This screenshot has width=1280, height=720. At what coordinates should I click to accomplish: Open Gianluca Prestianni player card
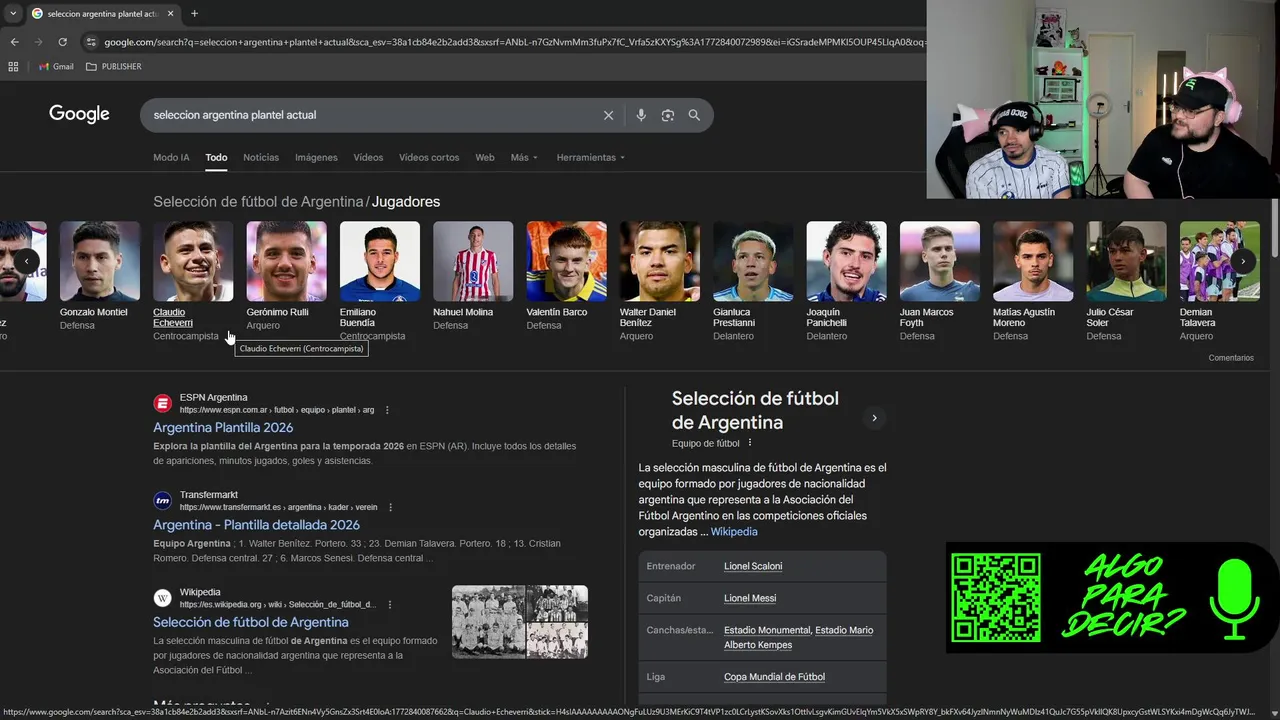(x=753, y=281)
